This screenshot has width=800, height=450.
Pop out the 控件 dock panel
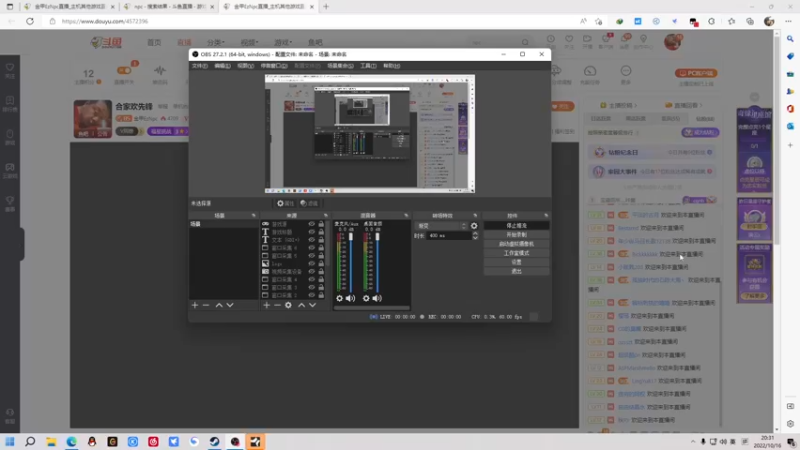546,216
